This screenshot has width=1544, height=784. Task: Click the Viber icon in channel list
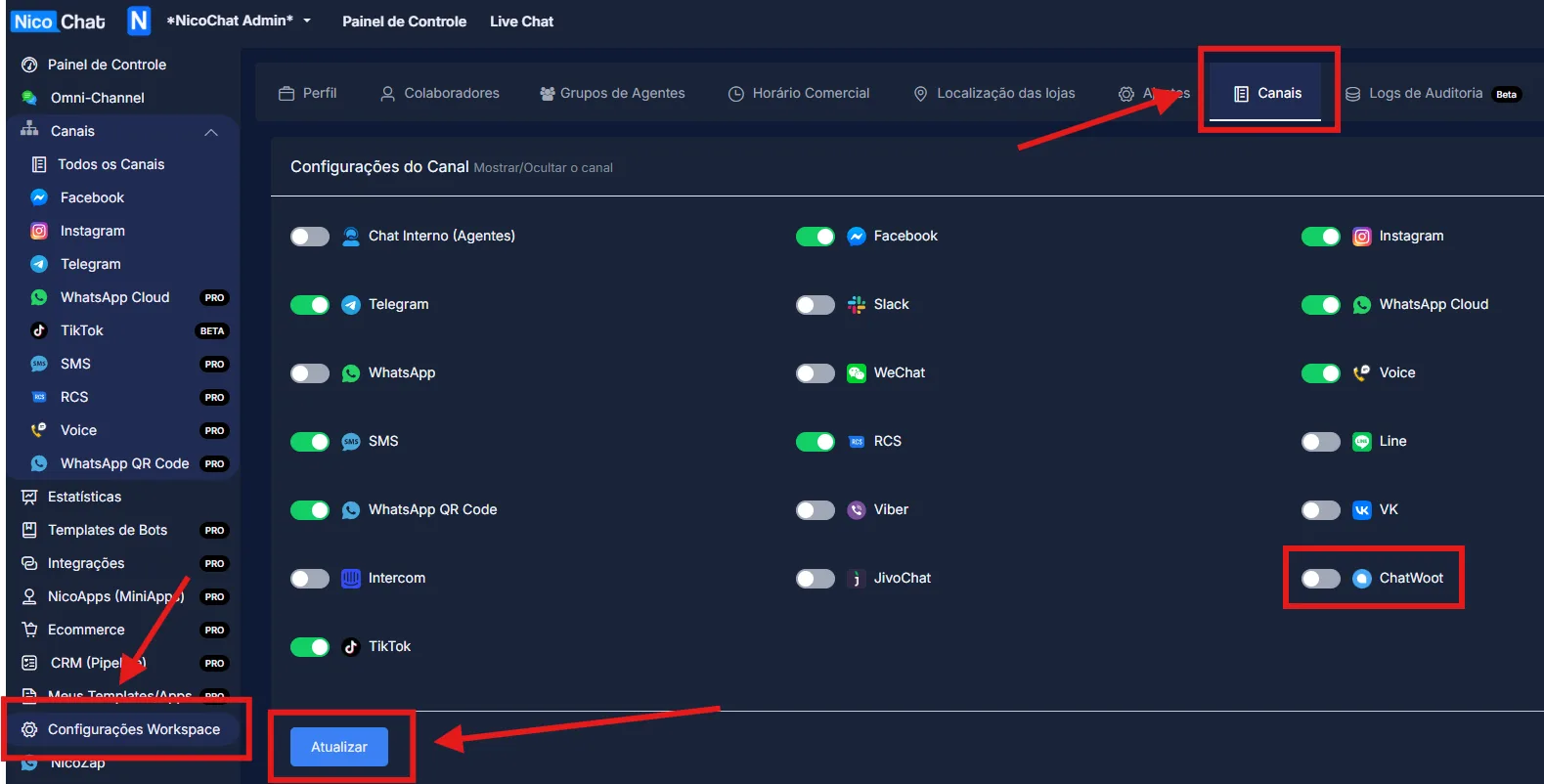coord(857,510)
